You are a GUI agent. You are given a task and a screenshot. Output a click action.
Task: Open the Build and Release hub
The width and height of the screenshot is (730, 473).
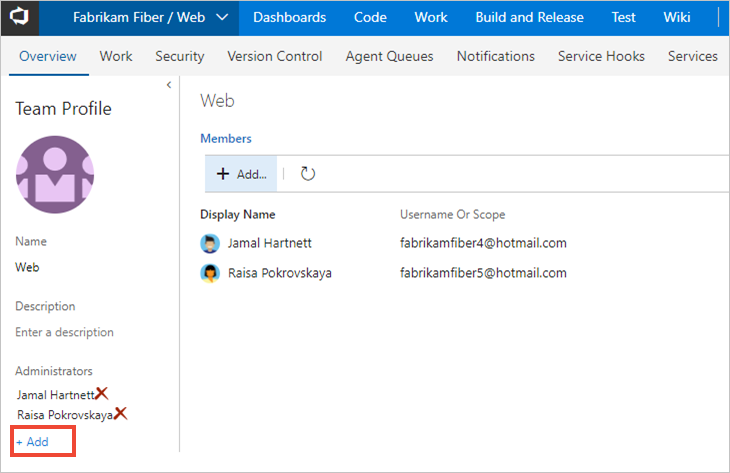(x=529, y=18)
